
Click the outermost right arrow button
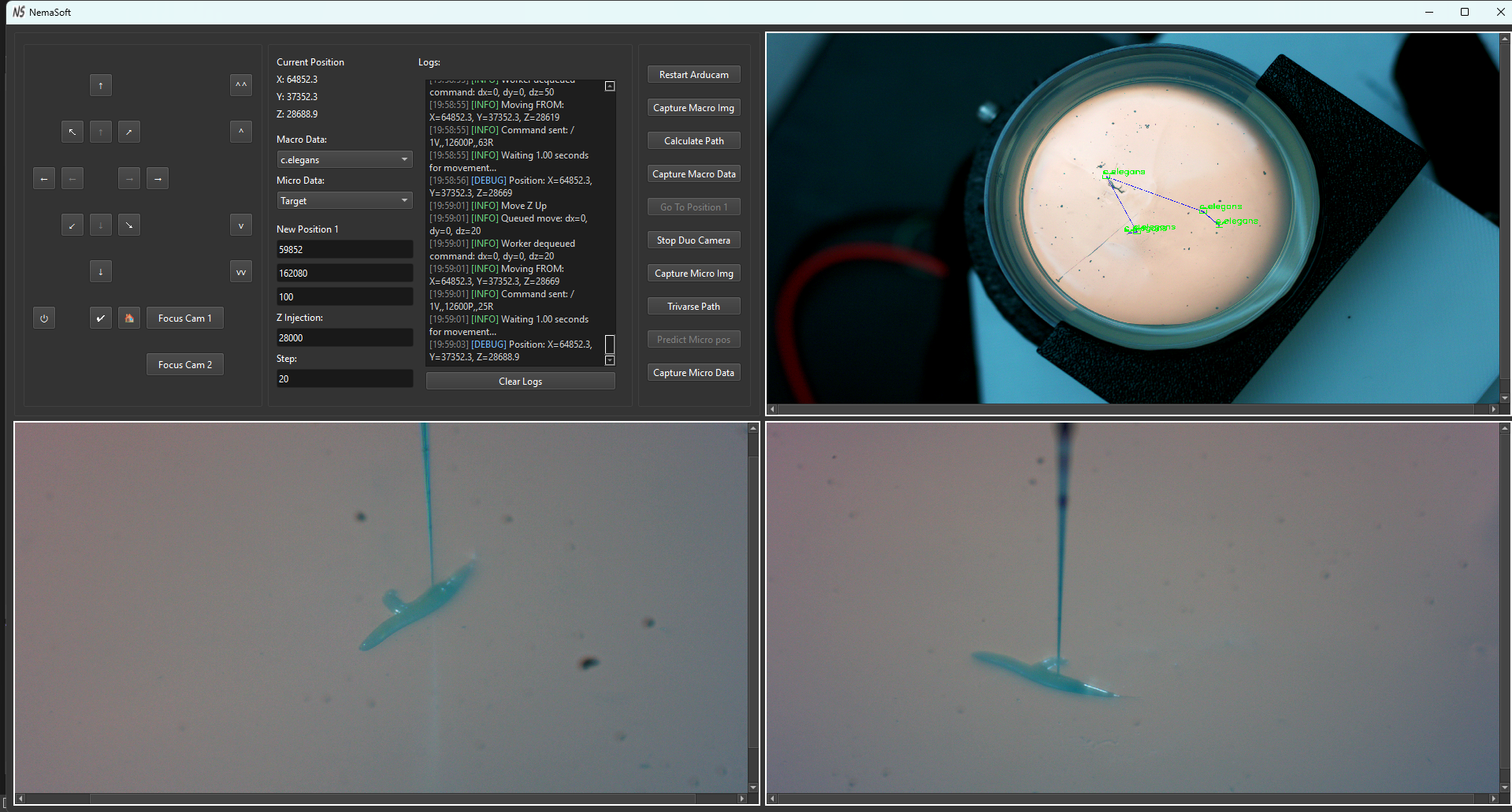158,179
